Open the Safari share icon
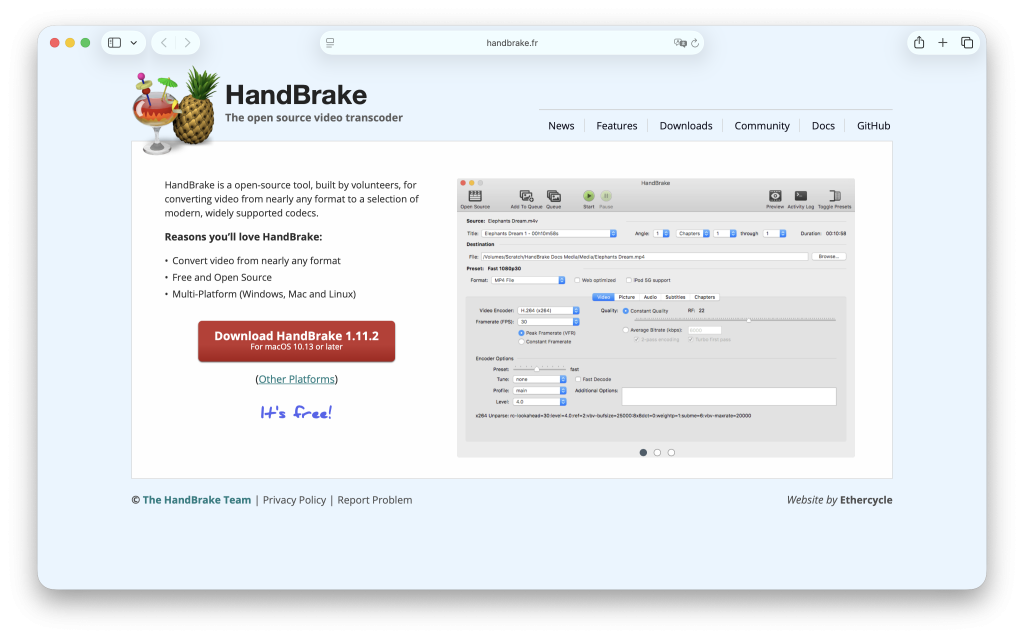The image size is (1024, 639). [x=919, y=42]
